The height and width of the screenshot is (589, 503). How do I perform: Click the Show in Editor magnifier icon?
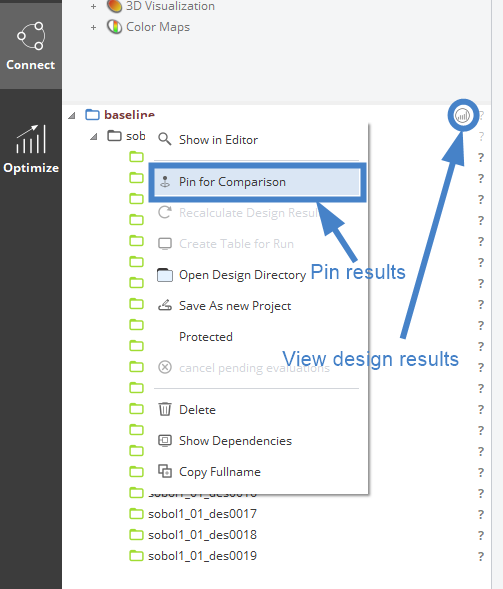[x=165, y=139]
